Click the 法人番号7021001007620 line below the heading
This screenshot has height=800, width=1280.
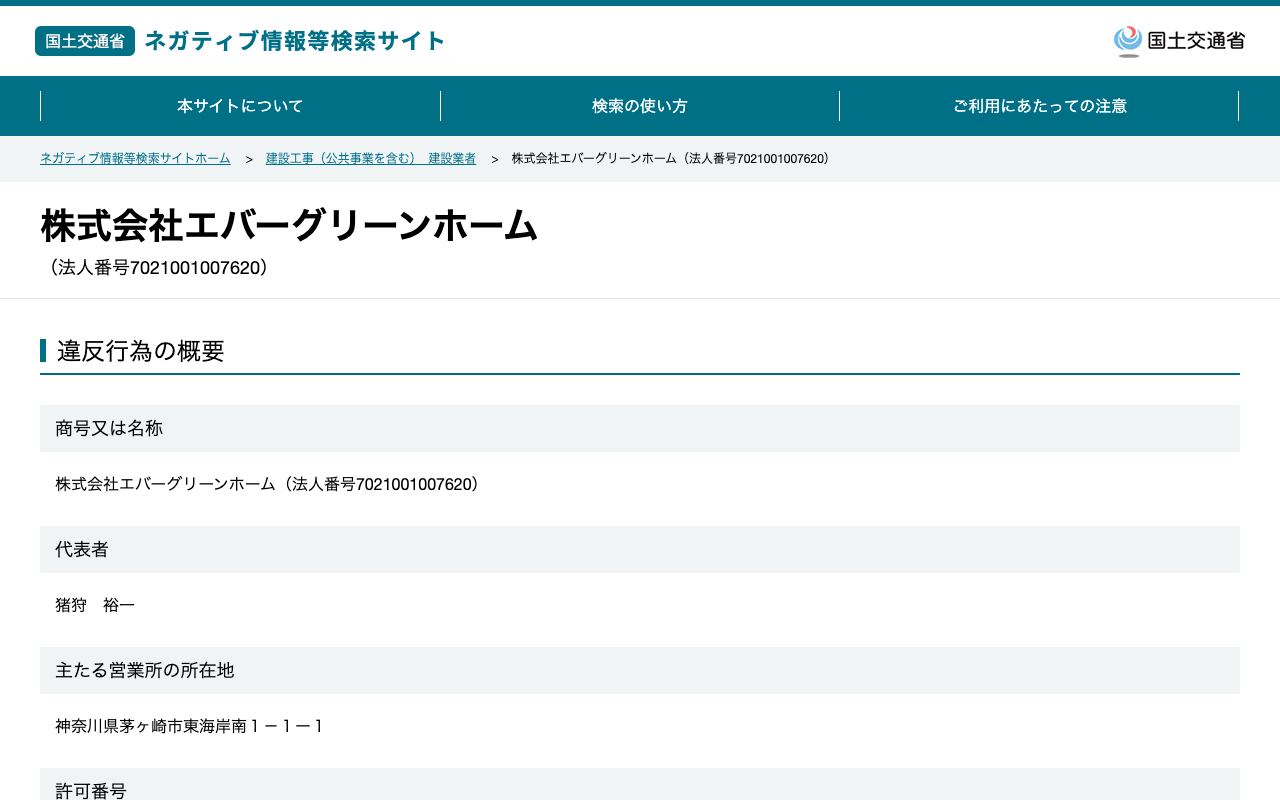pos(158,268)
